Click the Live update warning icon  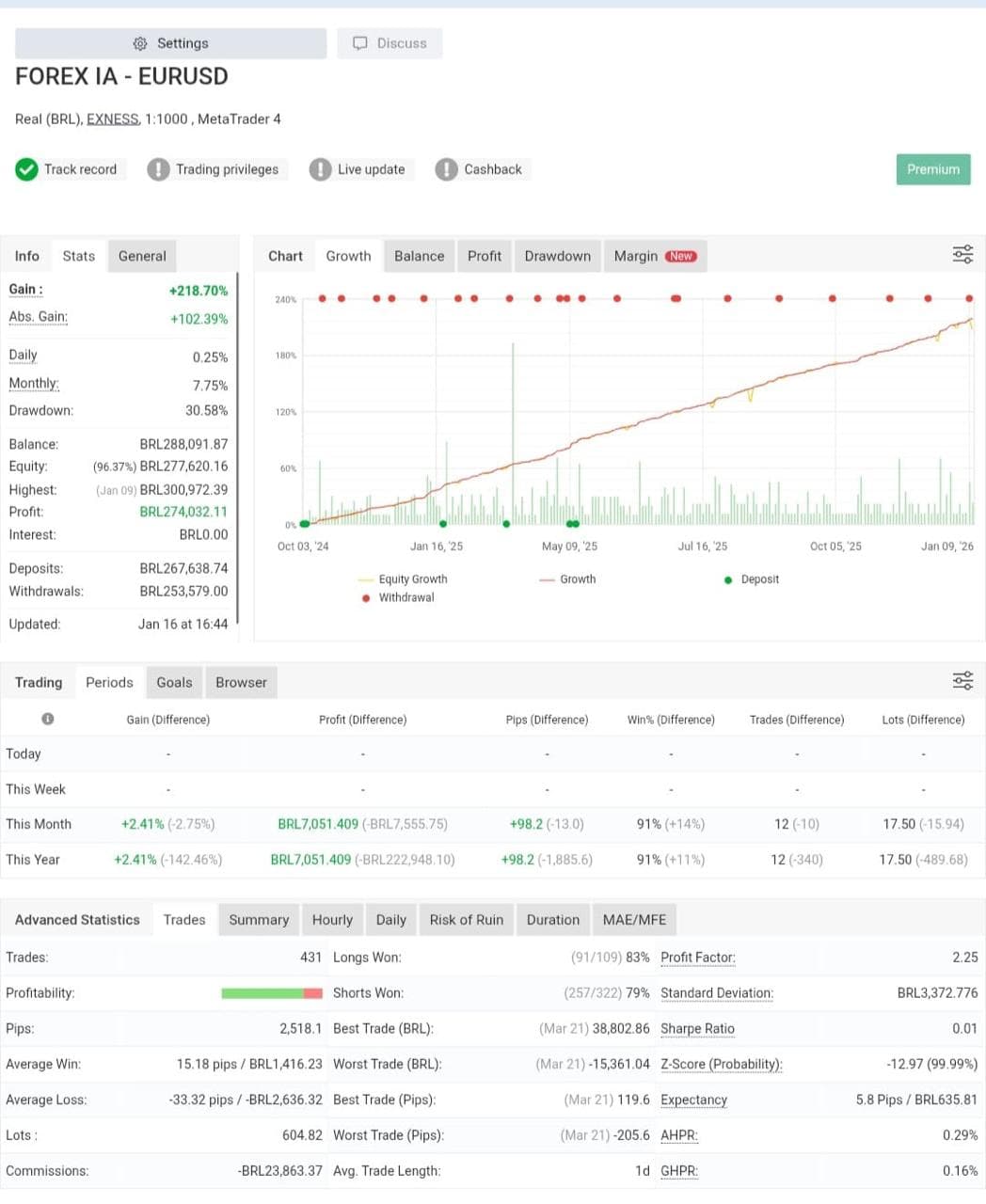(320, 169)
